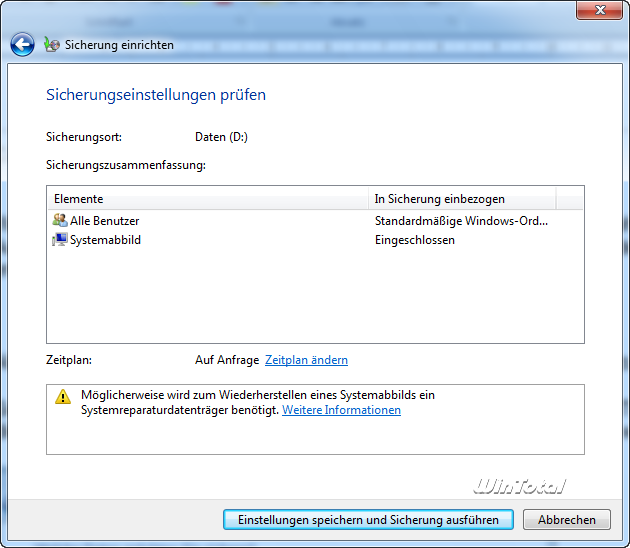The height and width of the screenshot is (548, 630).
Task: Click the Auf Anfrage schedule value
Action: pyautogui.click(x=227, y=360)
